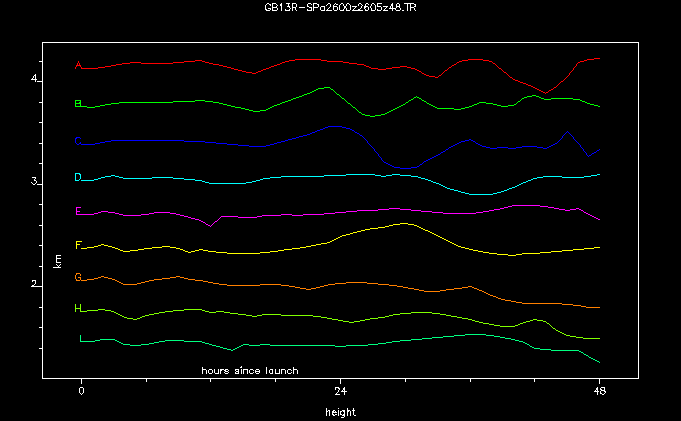Screen dimensions: 681x421
Task: Select the rotated km axis label
Action: (x=57, y=261)
